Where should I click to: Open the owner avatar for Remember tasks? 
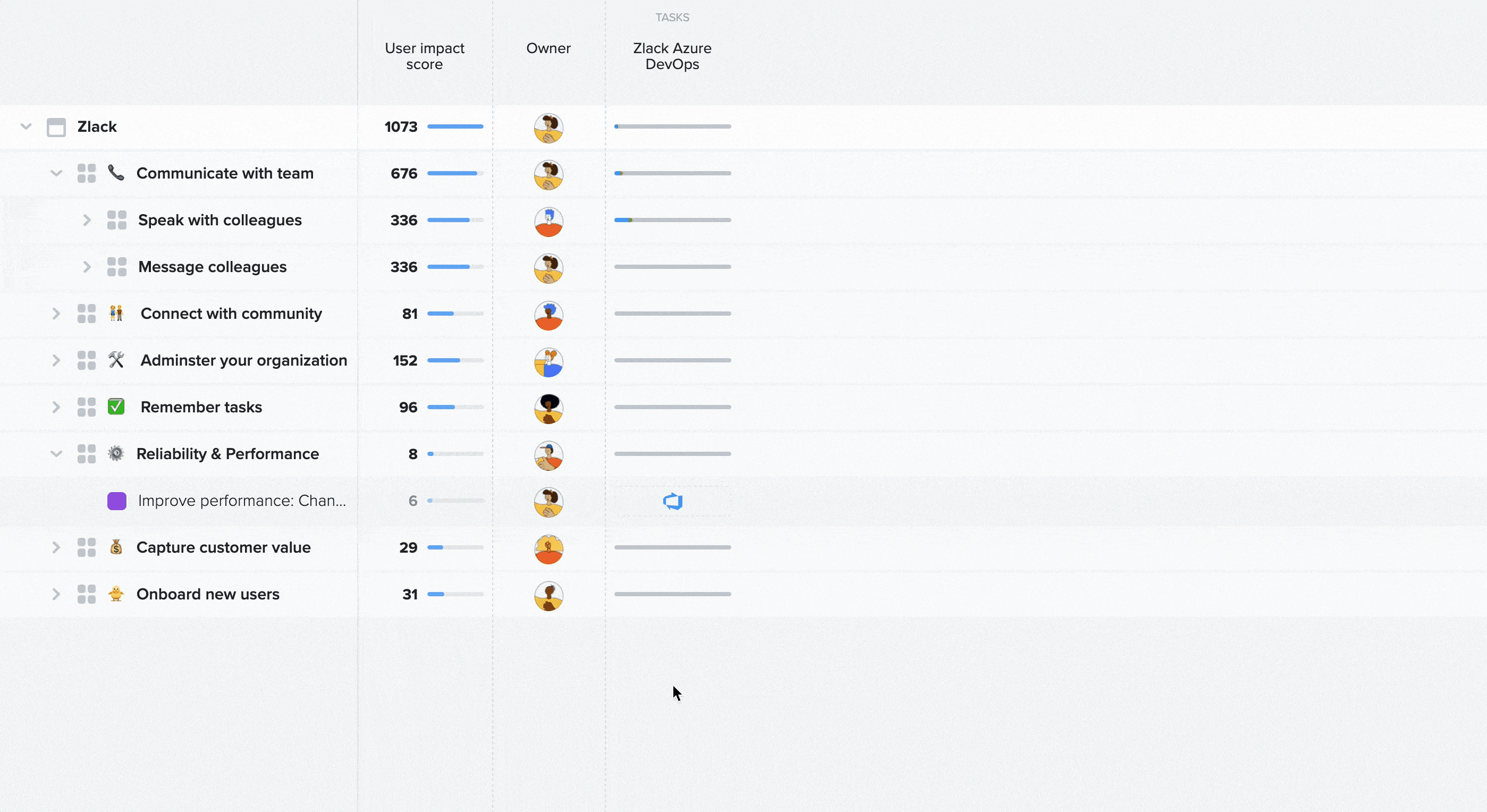[548, 409]
